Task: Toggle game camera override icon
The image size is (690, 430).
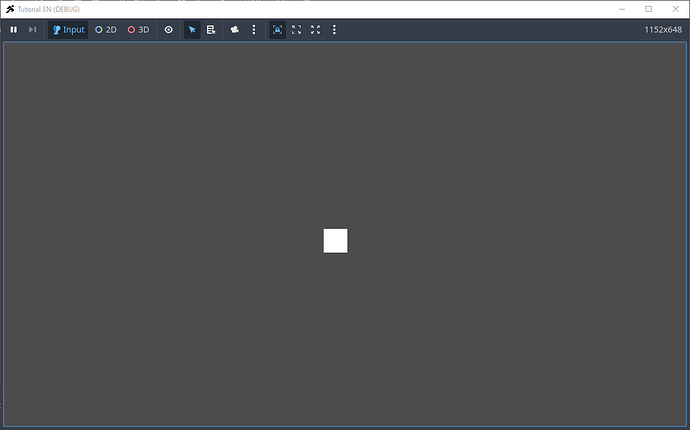Action: point(234,30)
